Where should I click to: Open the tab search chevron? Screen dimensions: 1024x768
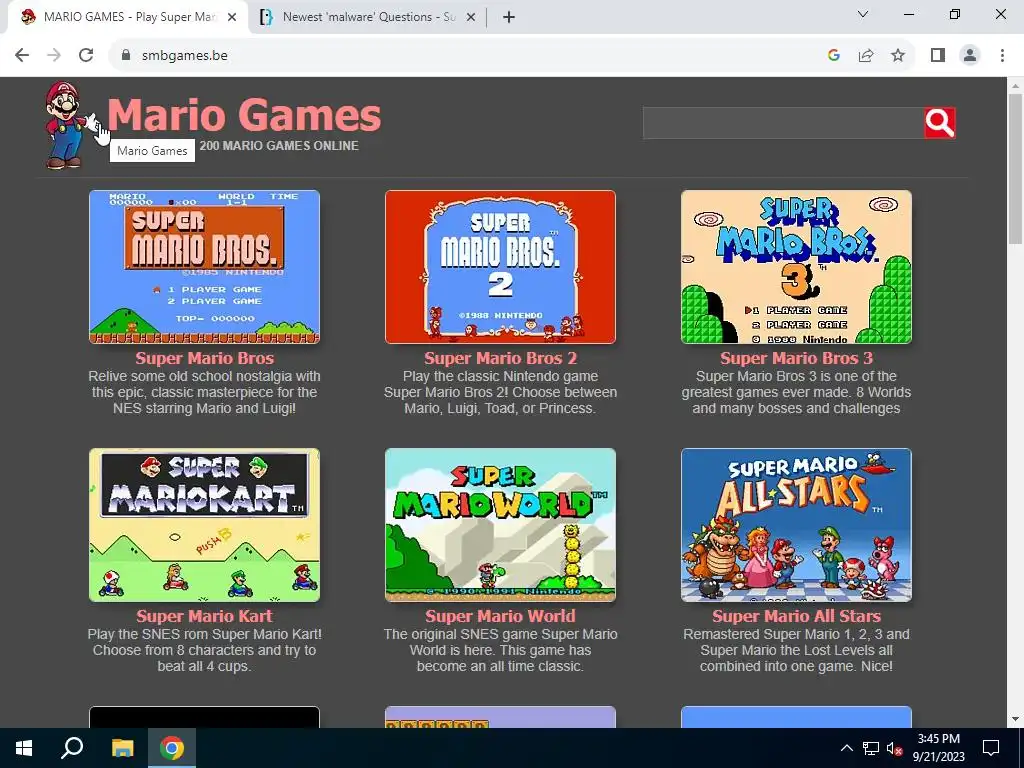point(862,14)
